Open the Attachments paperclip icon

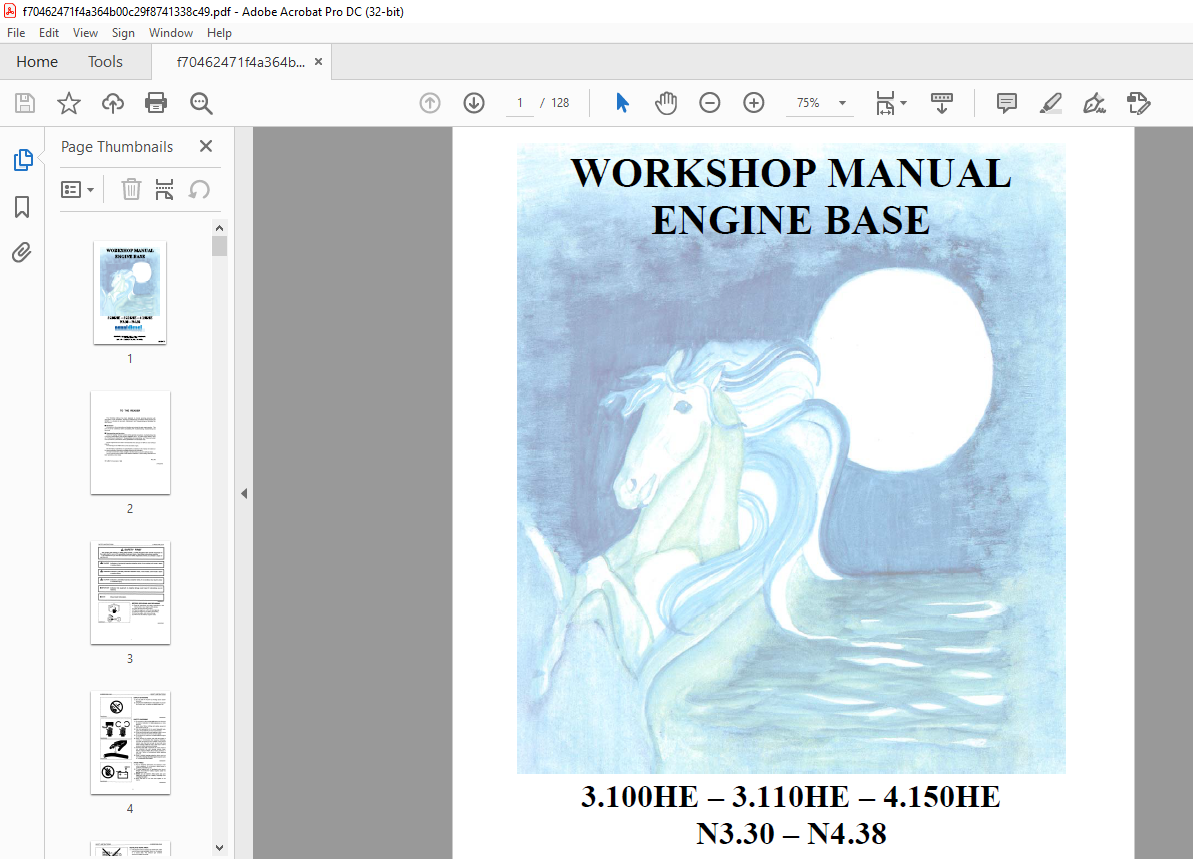click(x=22, y=253)
